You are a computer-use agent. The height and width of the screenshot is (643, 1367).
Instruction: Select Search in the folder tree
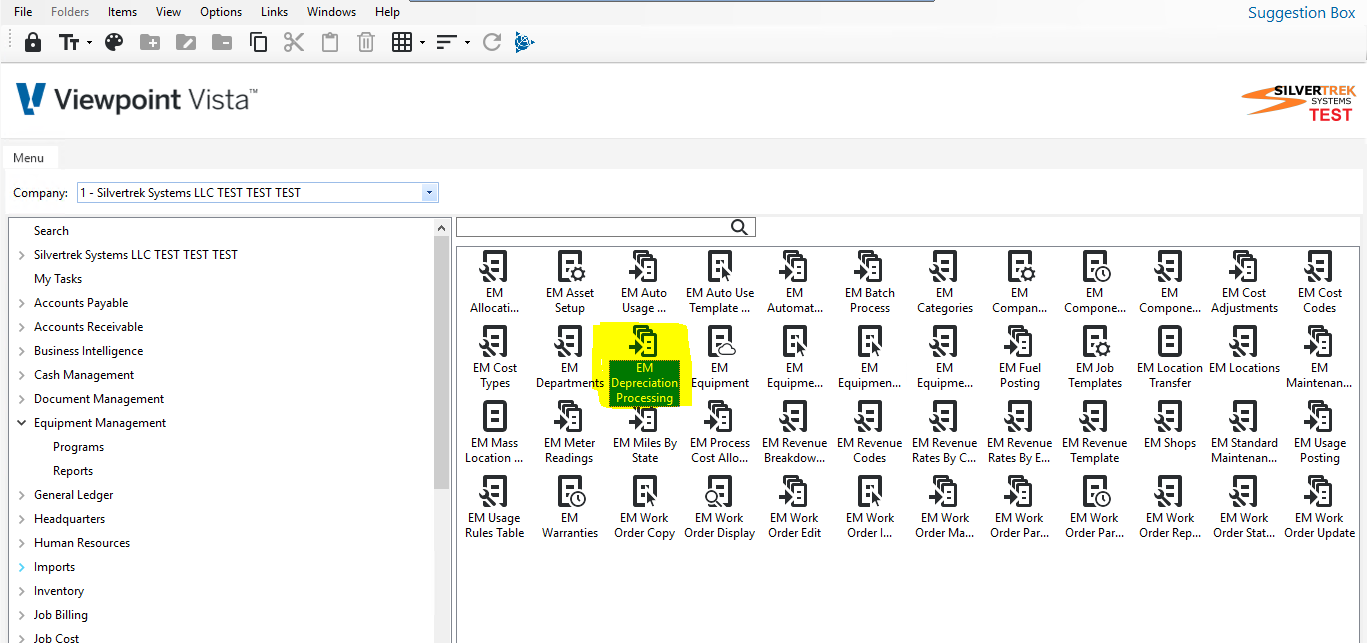pyautogui.click(x=51, y=231)
